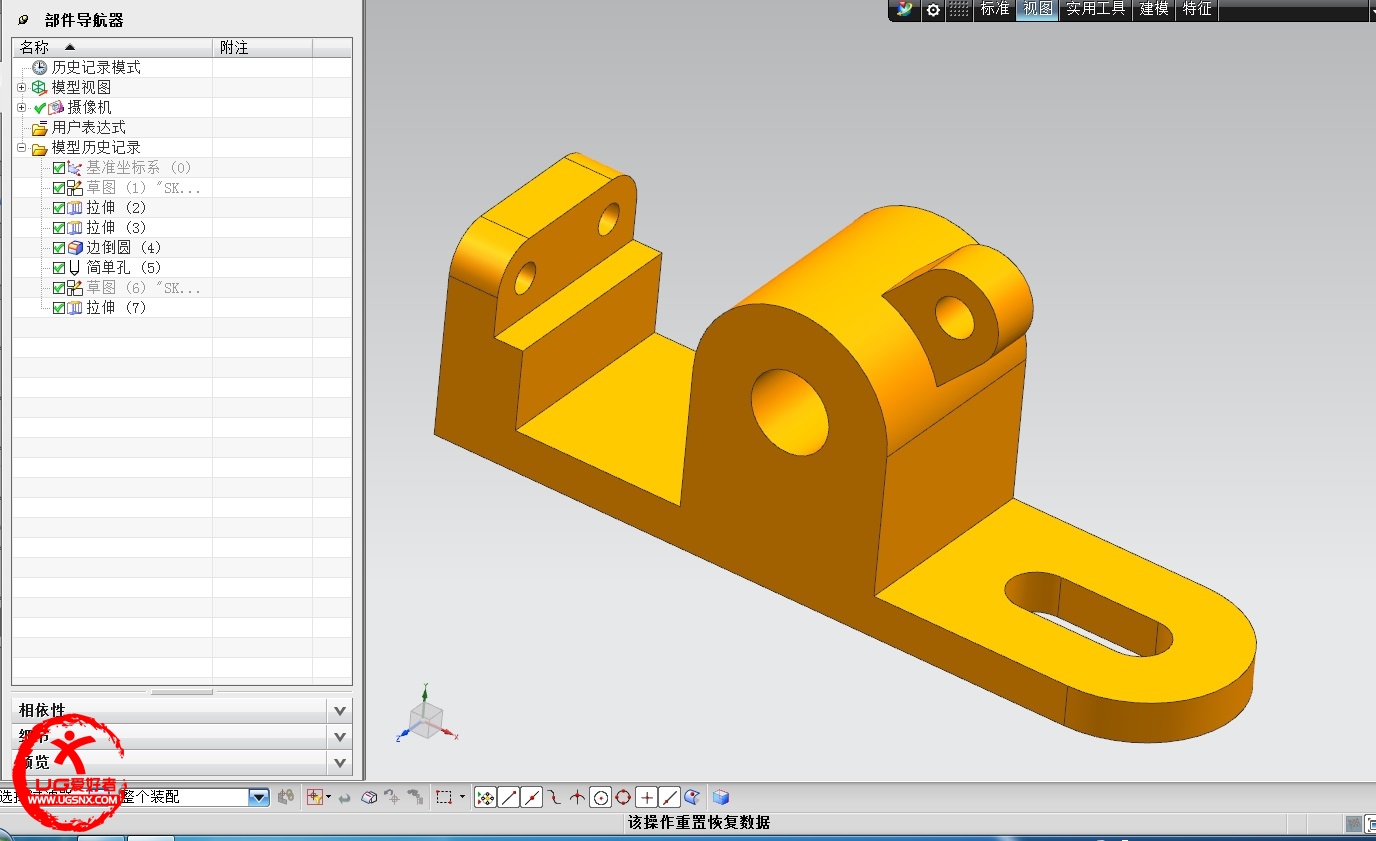Click the edge blend icon of 边倒圆 (4)
Screen dimensions: 1376x841
(75, 247)
